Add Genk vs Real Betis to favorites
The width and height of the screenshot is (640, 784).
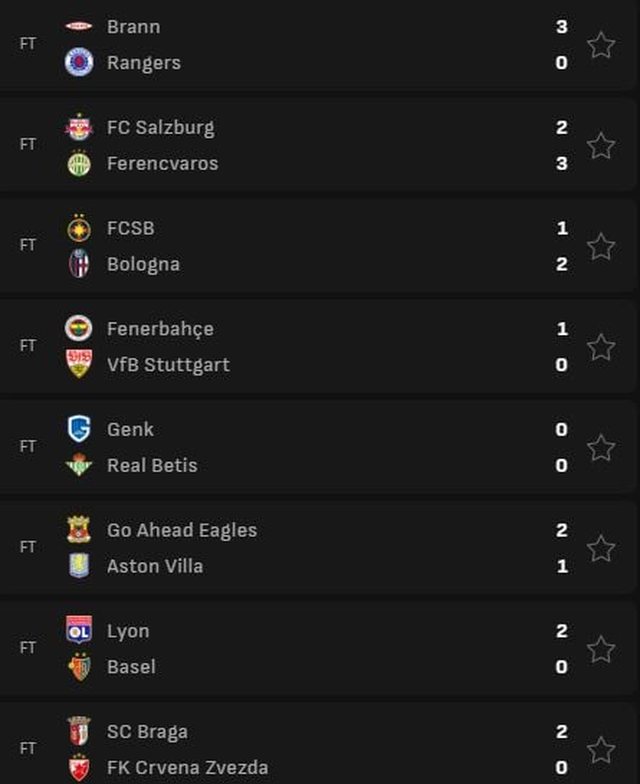click(x=600, y=448)
